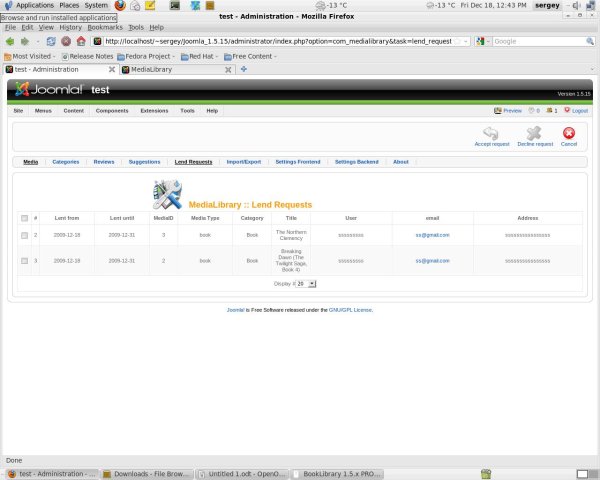The height and width of the screenshot is (480, 600).
Task: Open the terminal icon in top panel
Action: tap(175, 5)
